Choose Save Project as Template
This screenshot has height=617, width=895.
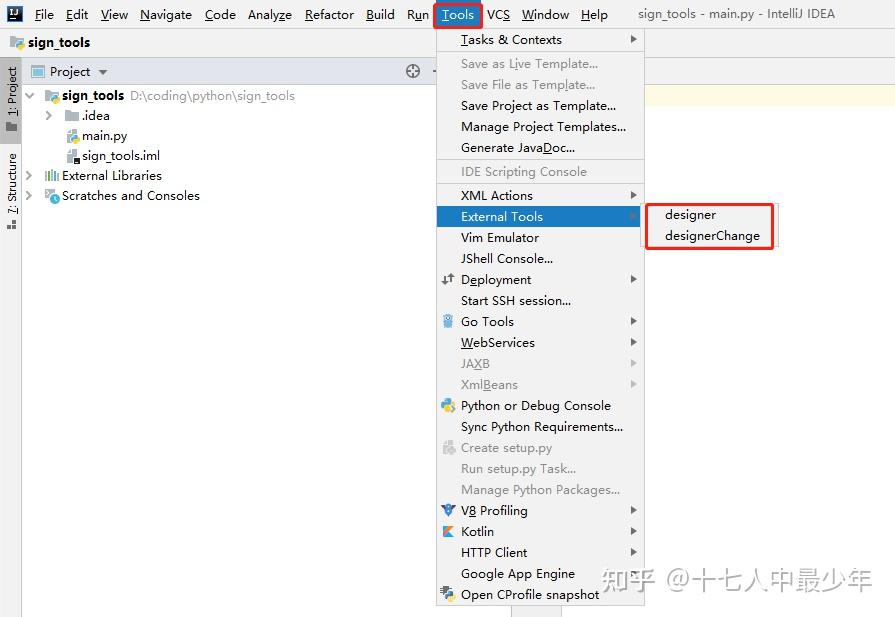click(x=540, y=106)
